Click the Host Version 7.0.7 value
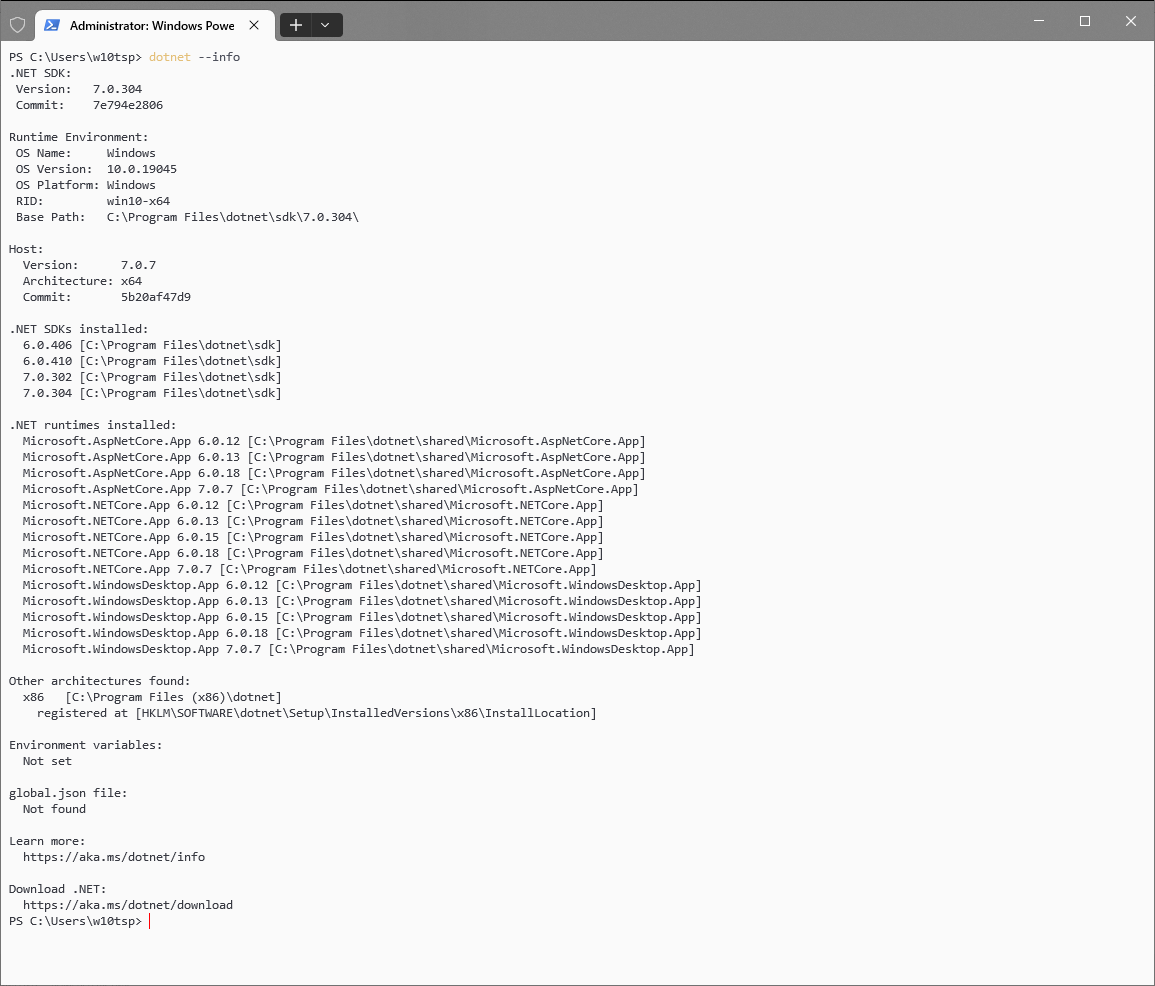 (x=138, y=265)
